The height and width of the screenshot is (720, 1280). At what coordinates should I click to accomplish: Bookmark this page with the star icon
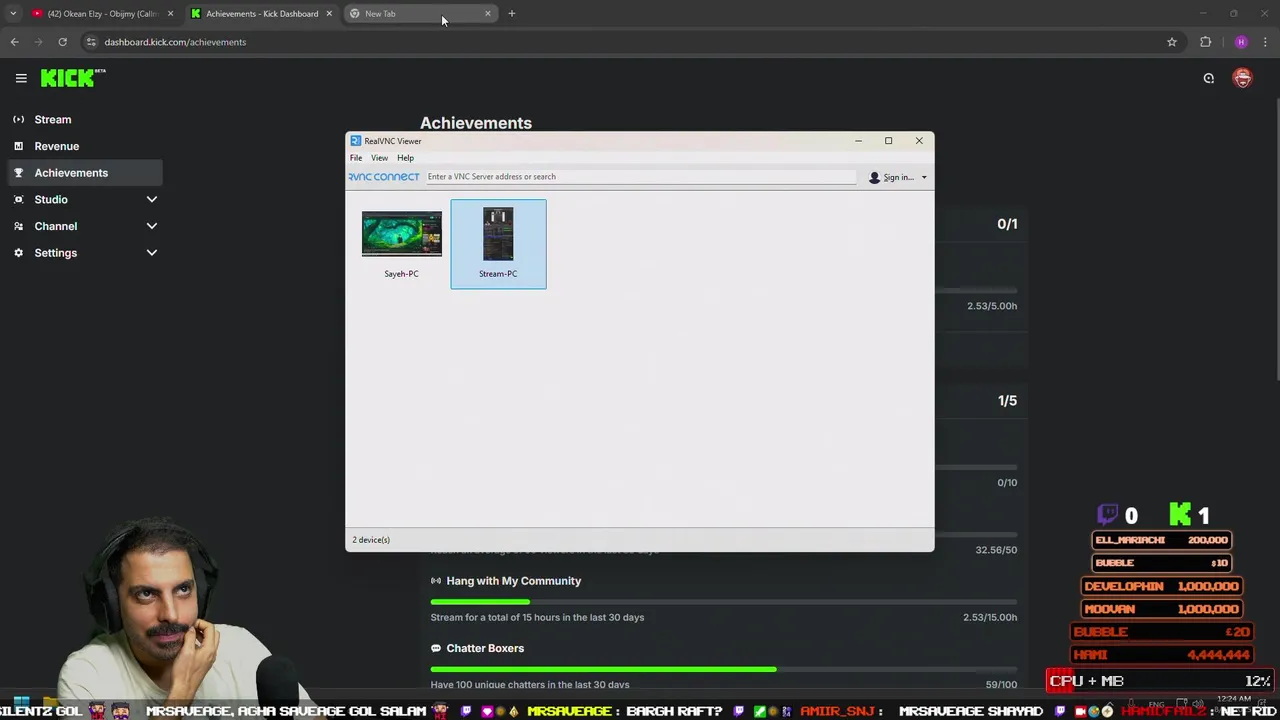pyautogui.click(x=1172, y=42)
